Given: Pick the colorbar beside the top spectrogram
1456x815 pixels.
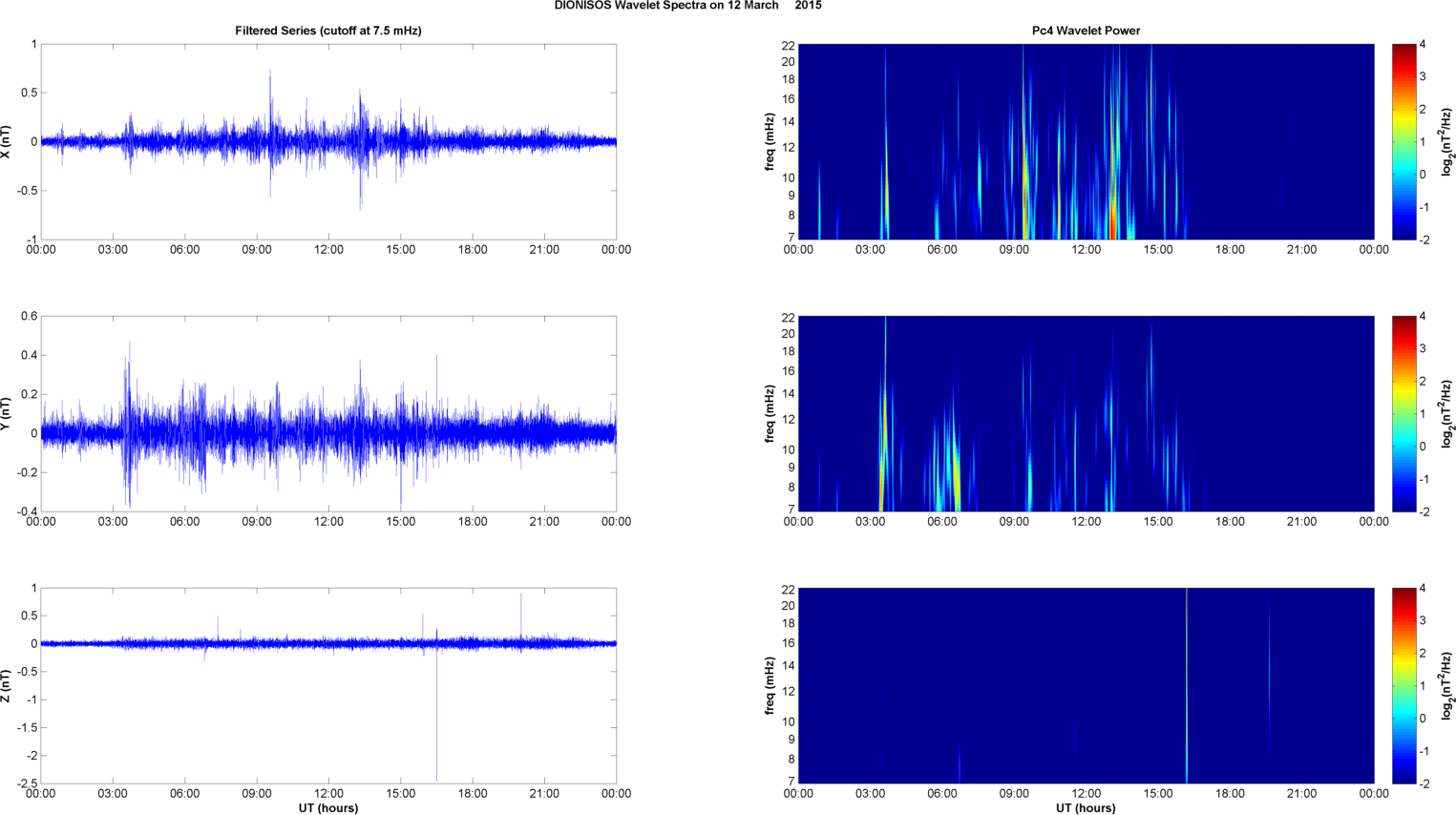Looking at the screenshot, I should [1403, 141].
